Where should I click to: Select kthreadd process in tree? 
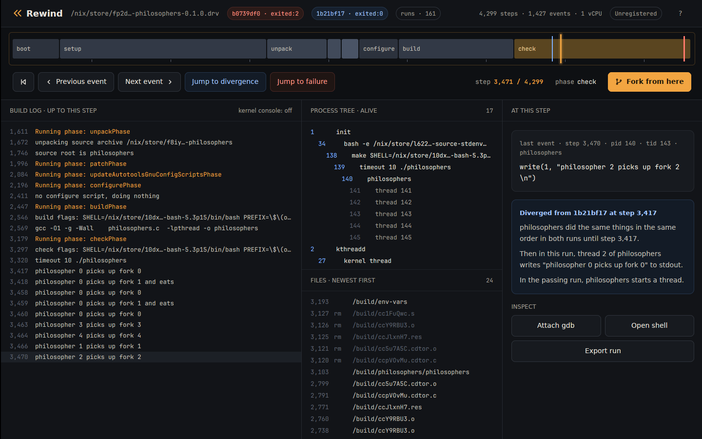click(402, 249)
